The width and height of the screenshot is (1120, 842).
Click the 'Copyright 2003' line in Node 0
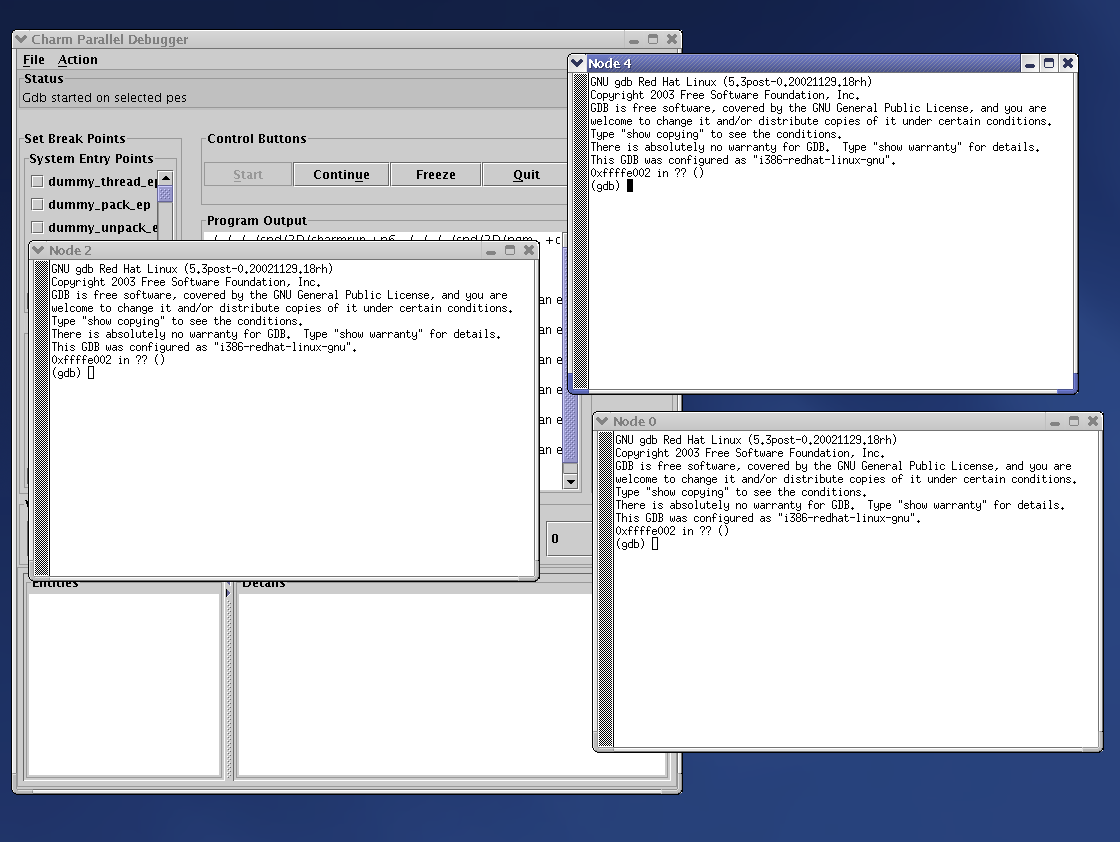click(750, 453)
